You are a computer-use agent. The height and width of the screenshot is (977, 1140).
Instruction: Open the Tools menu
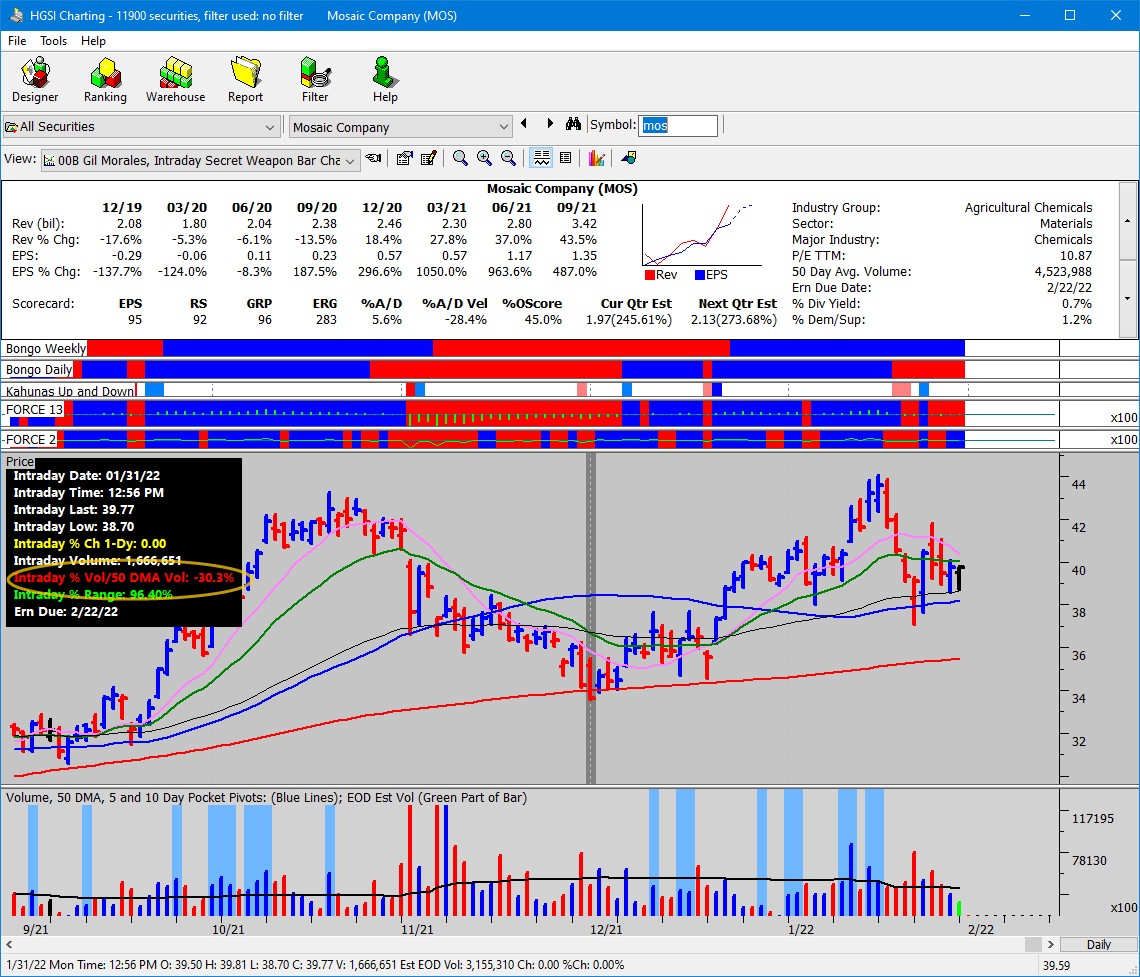coord(53,41)
